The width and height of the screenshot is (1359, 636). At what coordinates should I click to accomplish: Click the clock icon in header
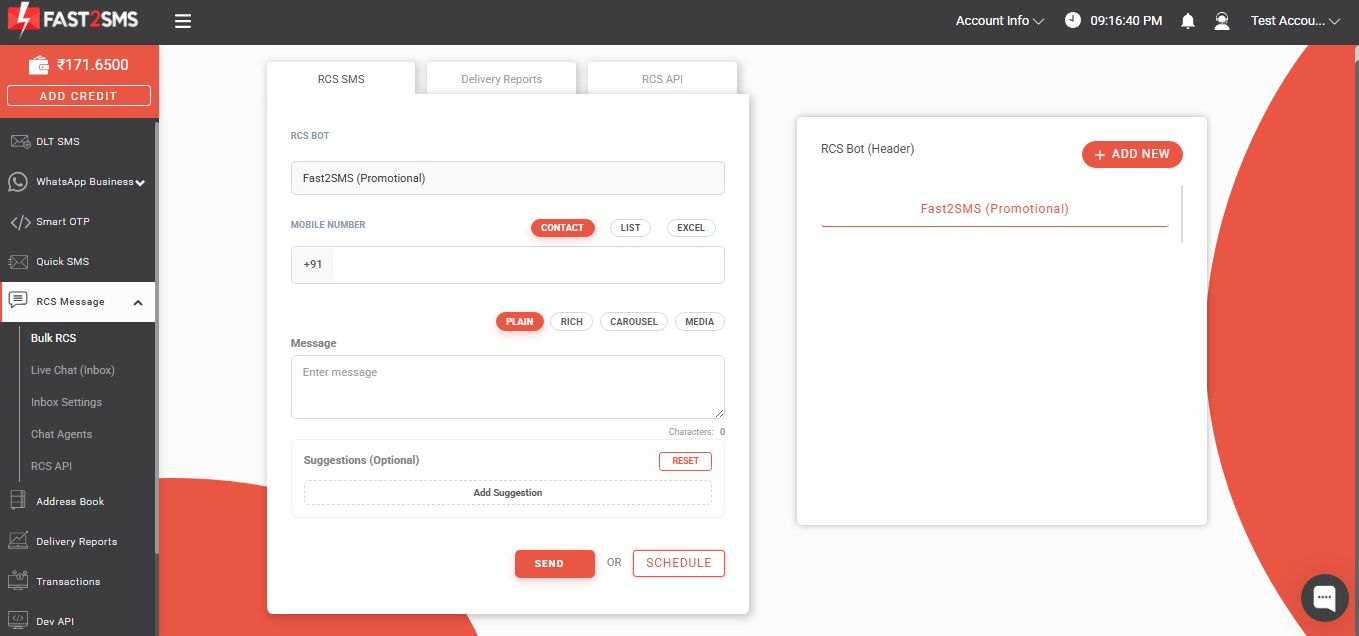pos(1073,20)
